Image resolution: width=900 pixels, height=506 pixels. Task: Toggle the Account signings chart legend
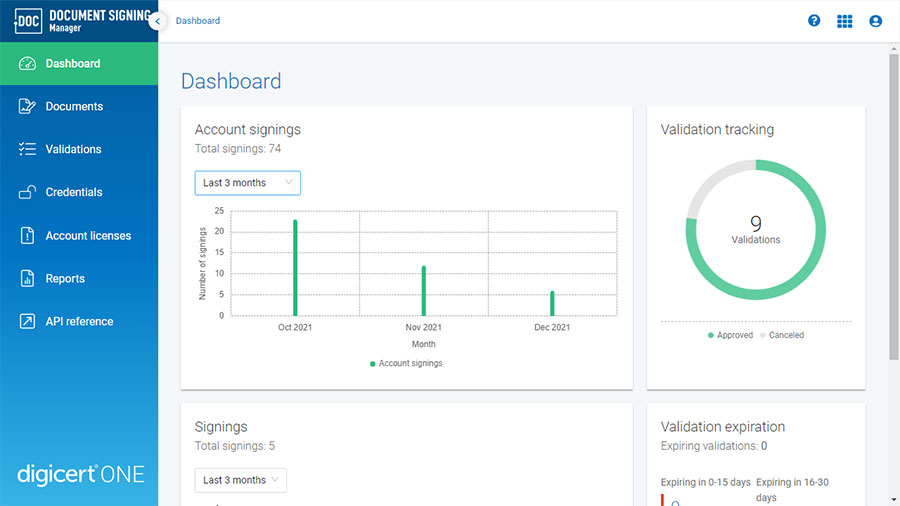click(x=406, y=363)
